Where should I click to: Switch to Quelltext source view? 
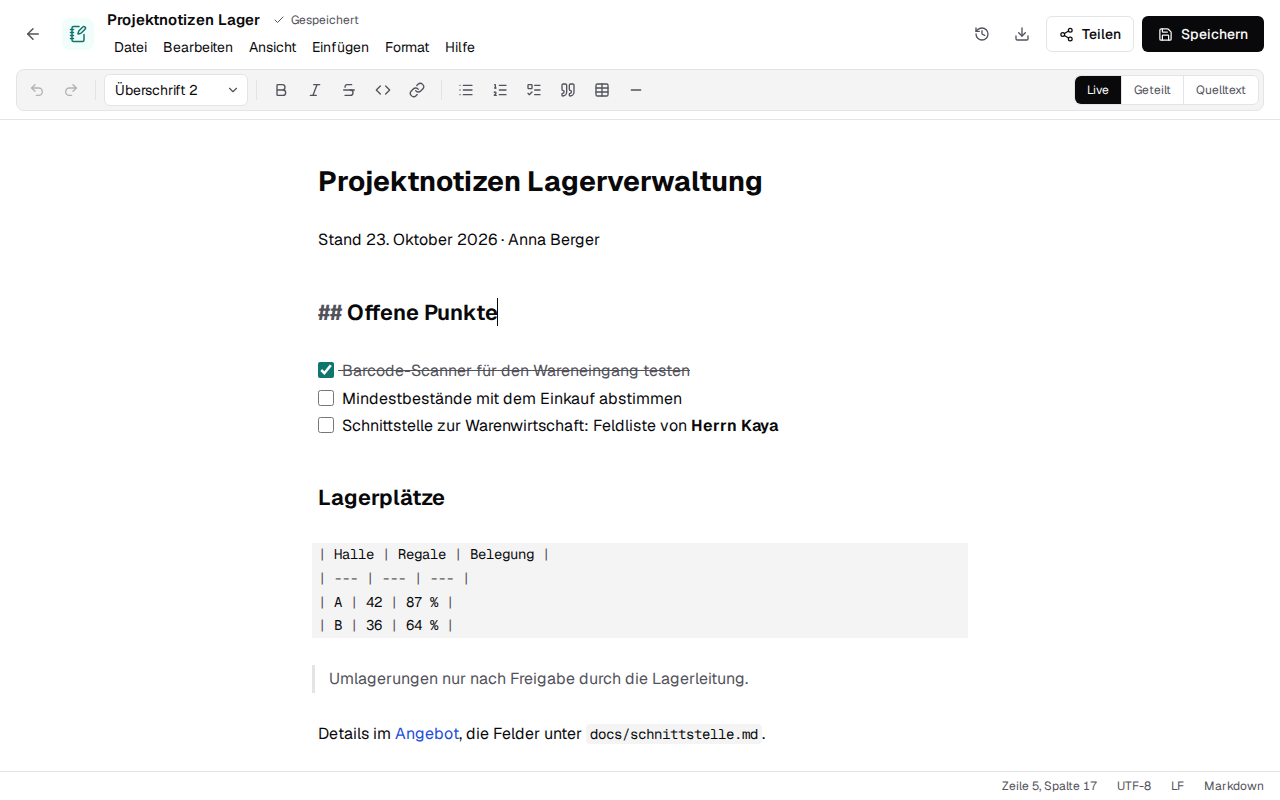(x=1221, y=90)
